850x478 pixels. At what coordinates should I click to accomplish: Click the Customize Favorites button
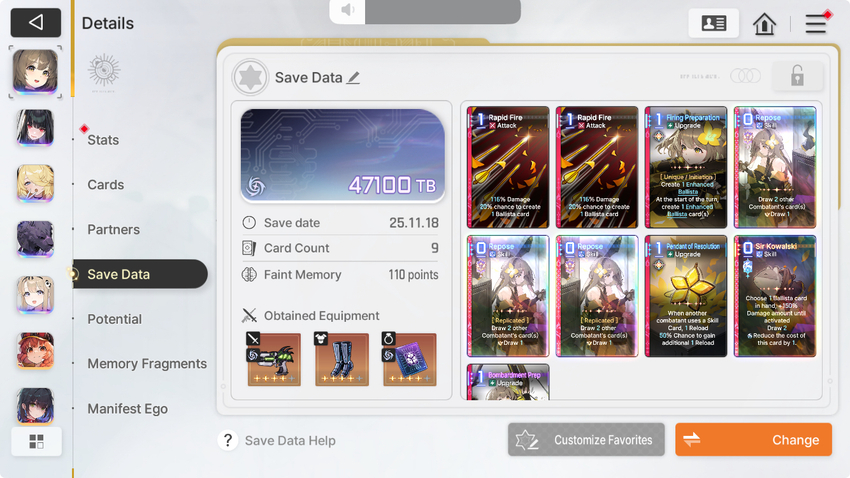[586, 440]
